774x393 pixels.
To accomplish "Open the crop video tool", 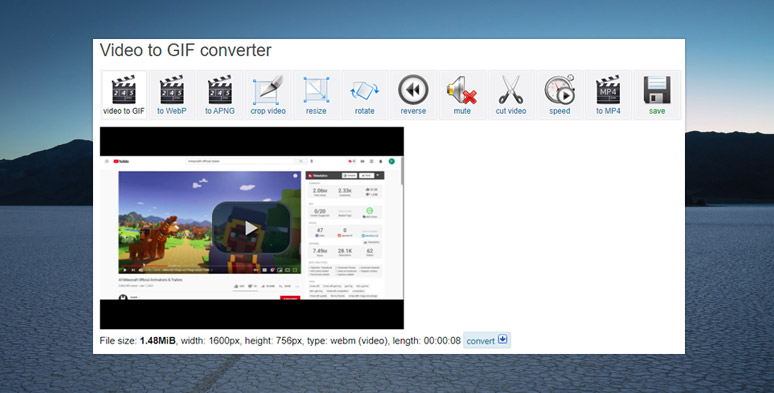I will (268, 95).
